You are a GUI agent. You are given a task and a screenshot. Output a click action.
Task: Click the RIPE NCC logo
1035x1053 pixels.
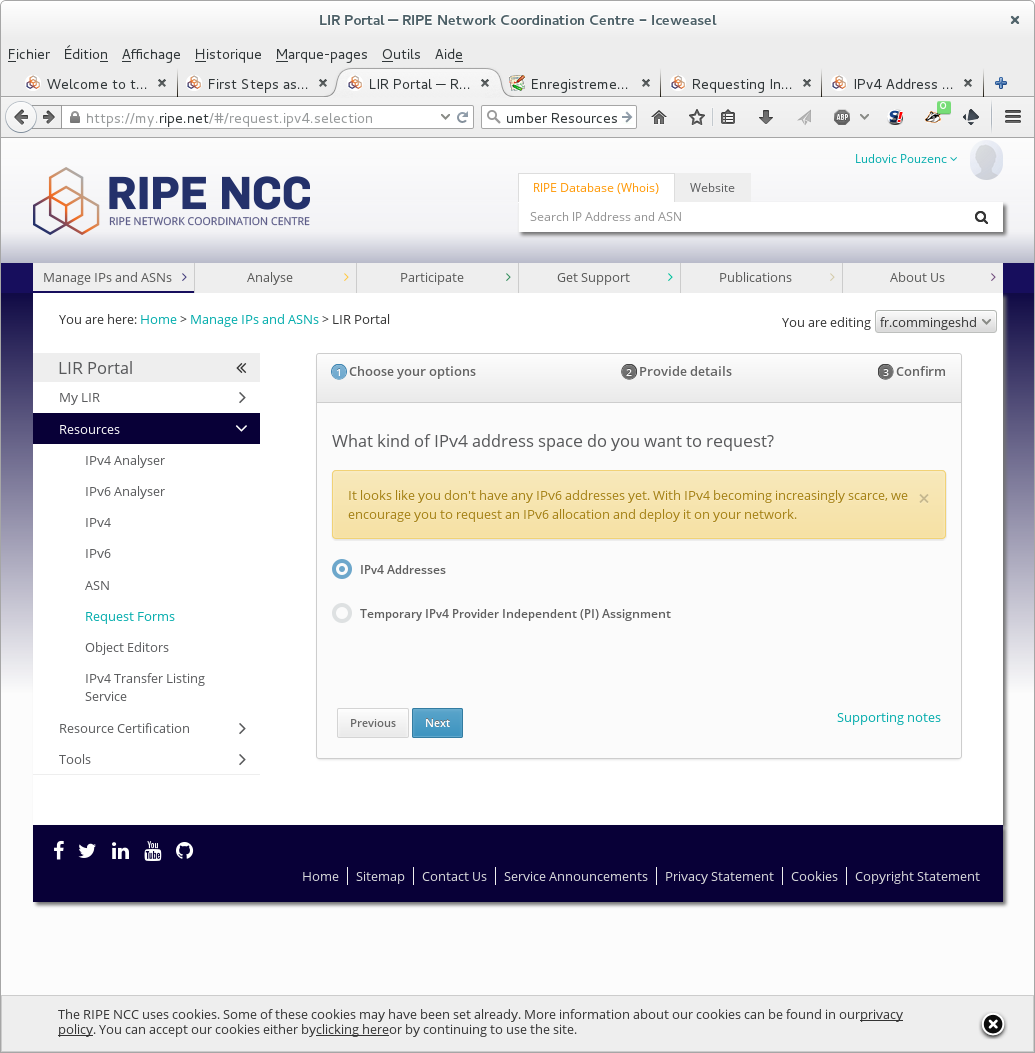click(x=171, y=201)
